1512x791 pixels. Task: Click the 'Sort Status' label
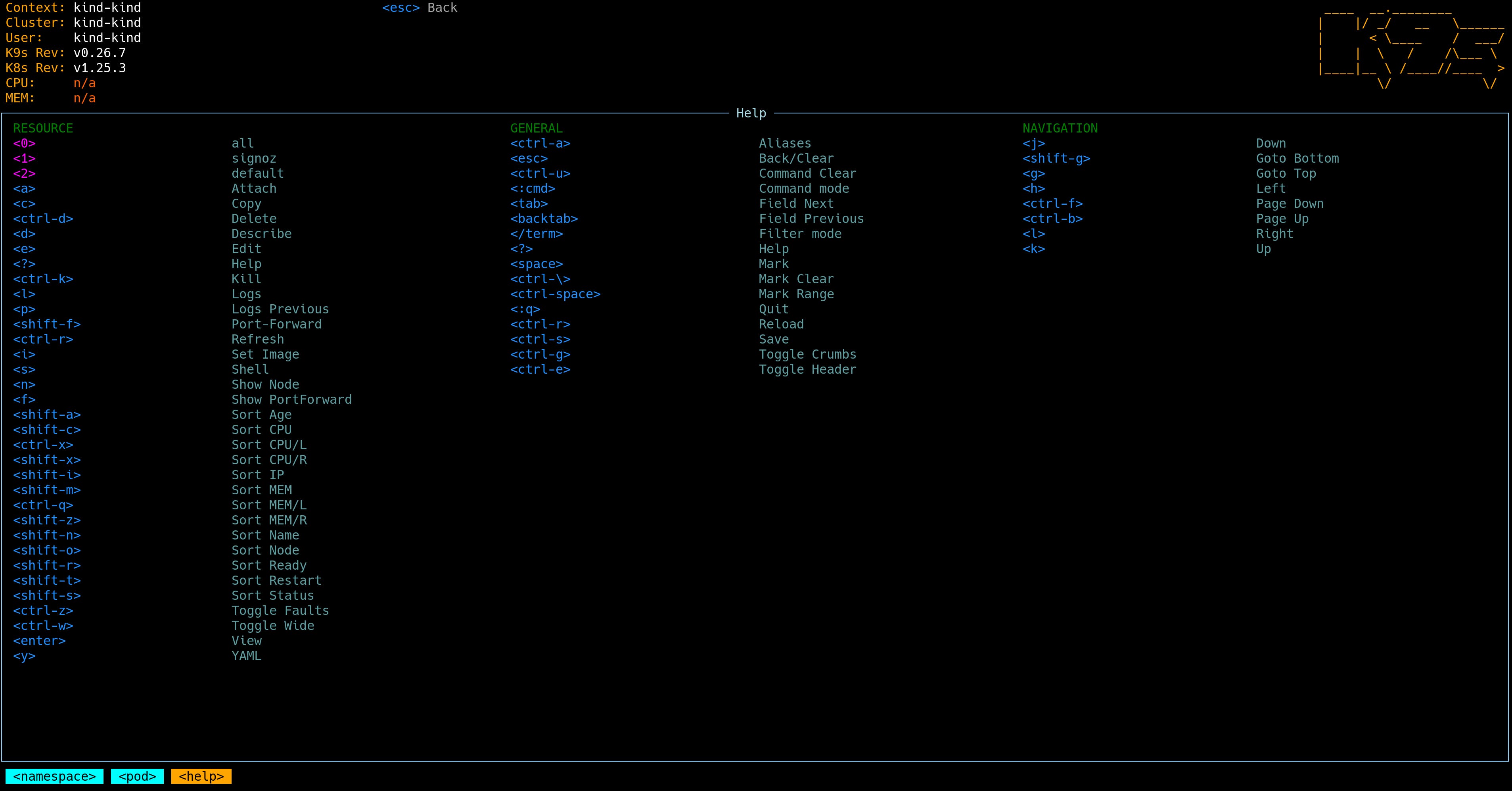pos(272,595)
